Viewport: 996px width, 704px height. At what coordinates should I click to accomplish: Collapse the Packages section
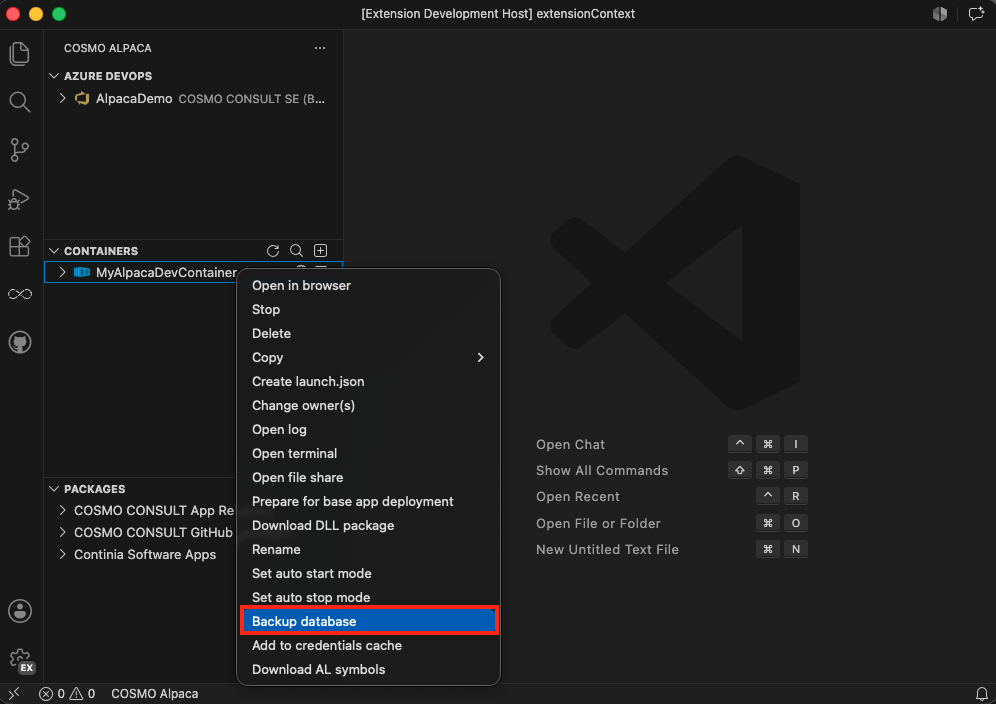pyautogui.click(x=55, y=489)
